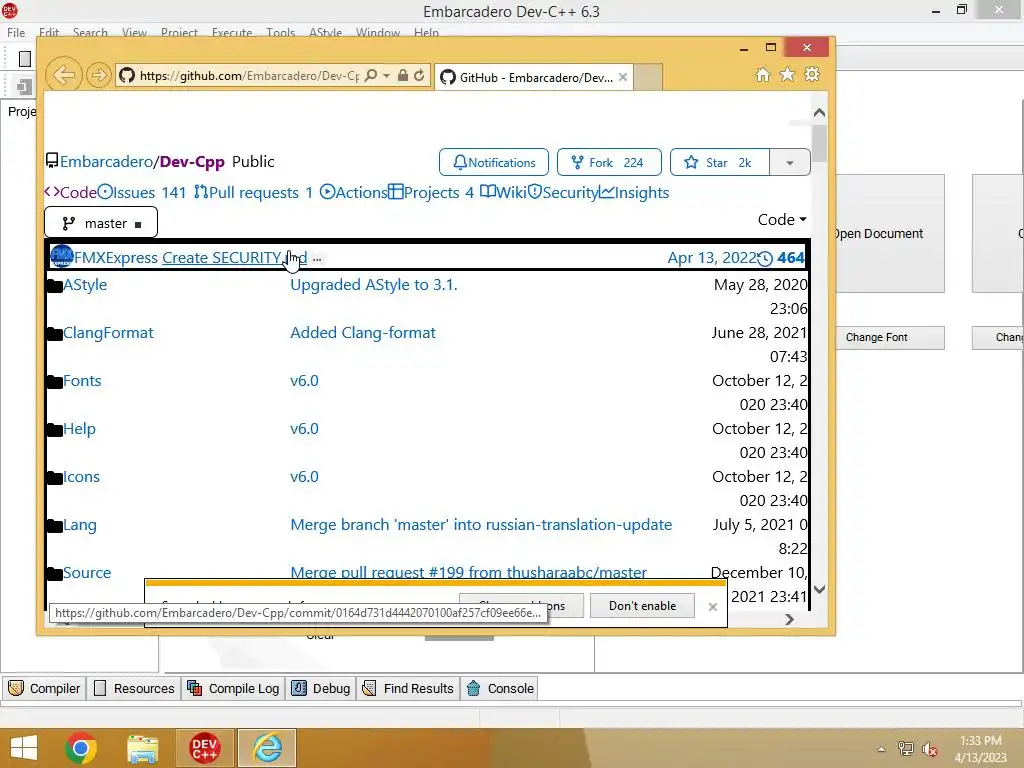
Task: Open the Source folder
Action: pos(87,573)
